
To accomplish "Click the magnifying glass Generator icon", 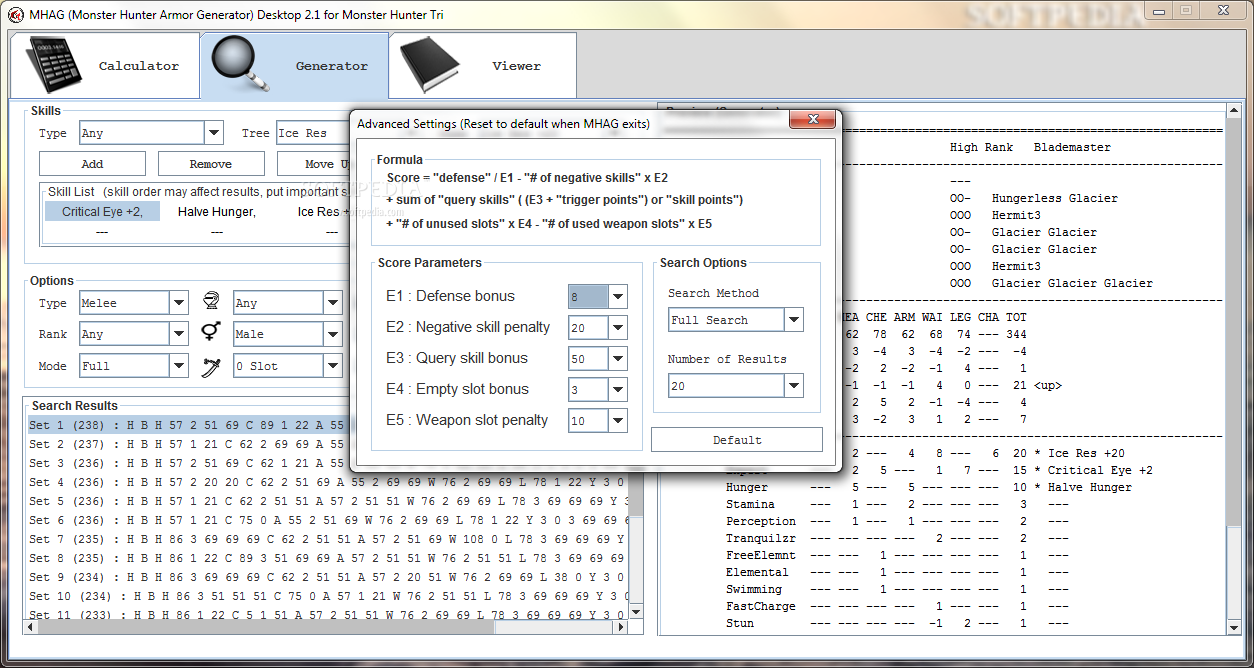I will pos(242,65).
